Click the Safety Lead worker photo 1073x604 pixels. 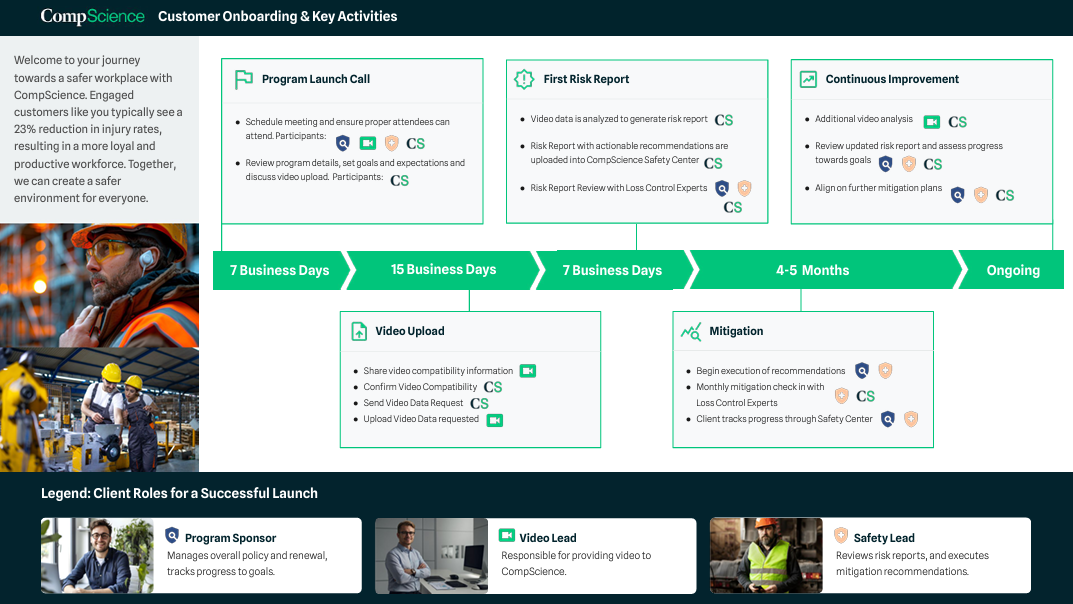coord(766,555)
